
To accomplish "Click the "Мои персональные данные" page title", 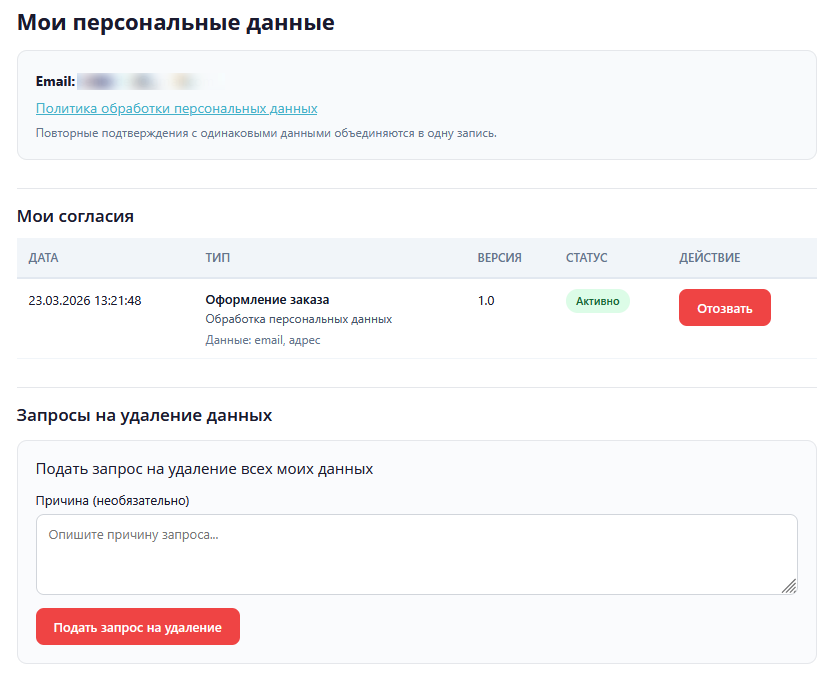I will 174,21.
